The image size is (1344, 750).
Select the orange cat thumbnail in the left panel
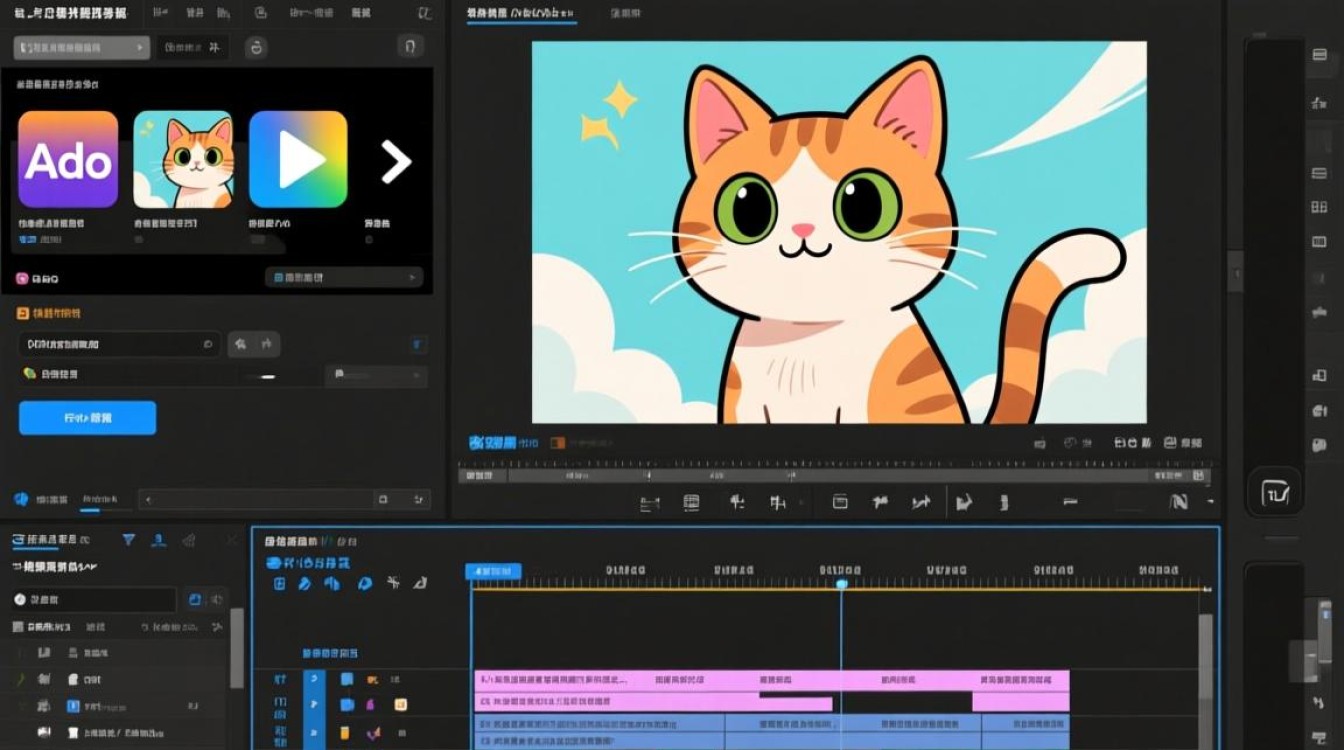click(183, 159)
